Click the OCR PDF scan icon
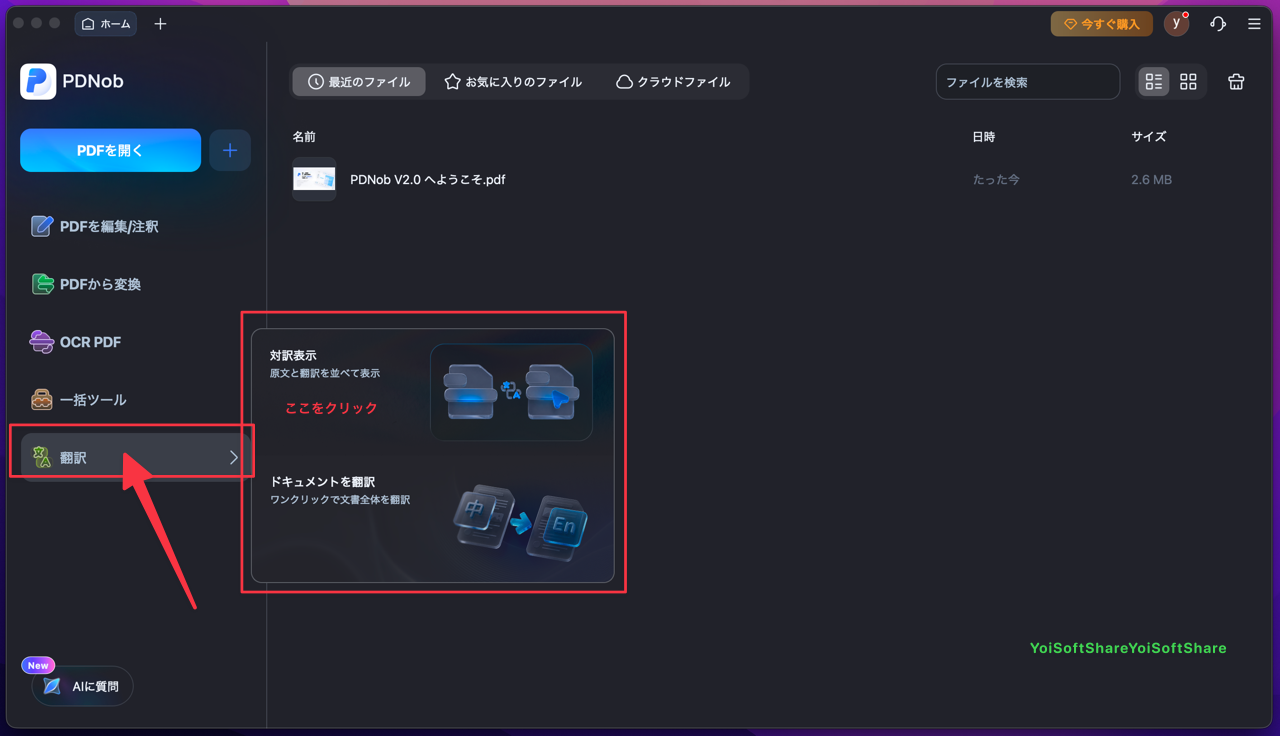Image resolution: width=1280 pixels, height=736 pixels. pos(42,342)
